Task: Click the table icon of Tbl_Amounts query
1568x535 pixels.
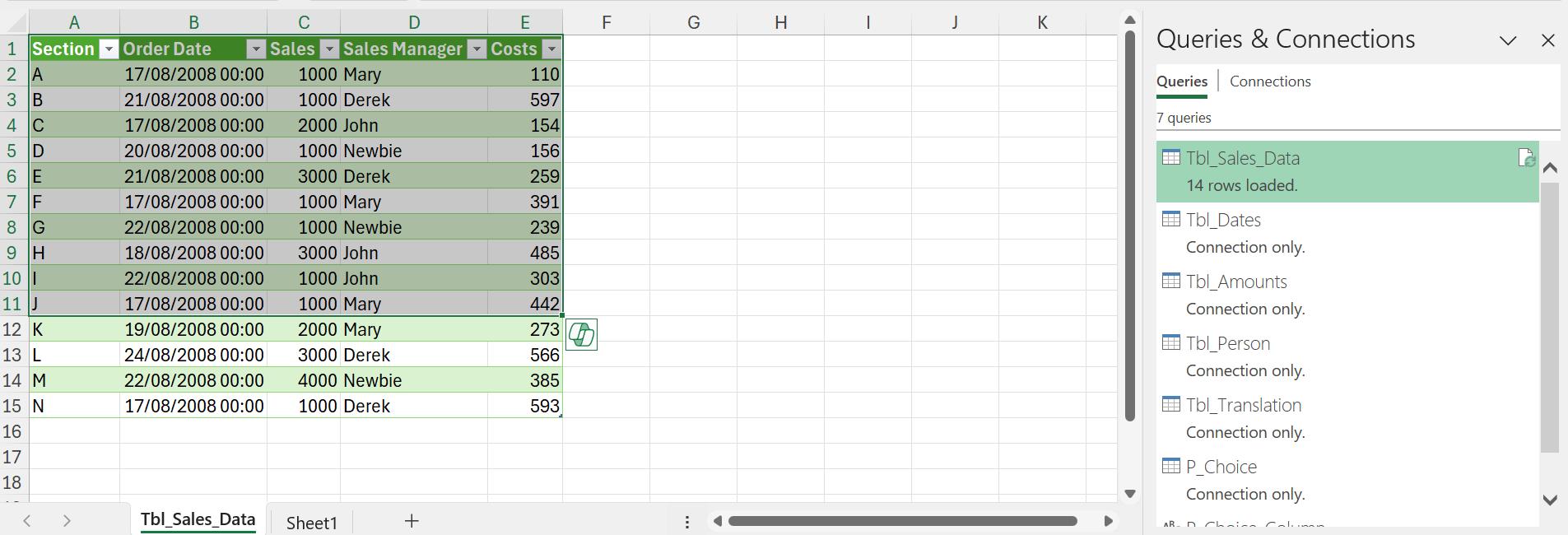Action: click(x=1170, y=281)
